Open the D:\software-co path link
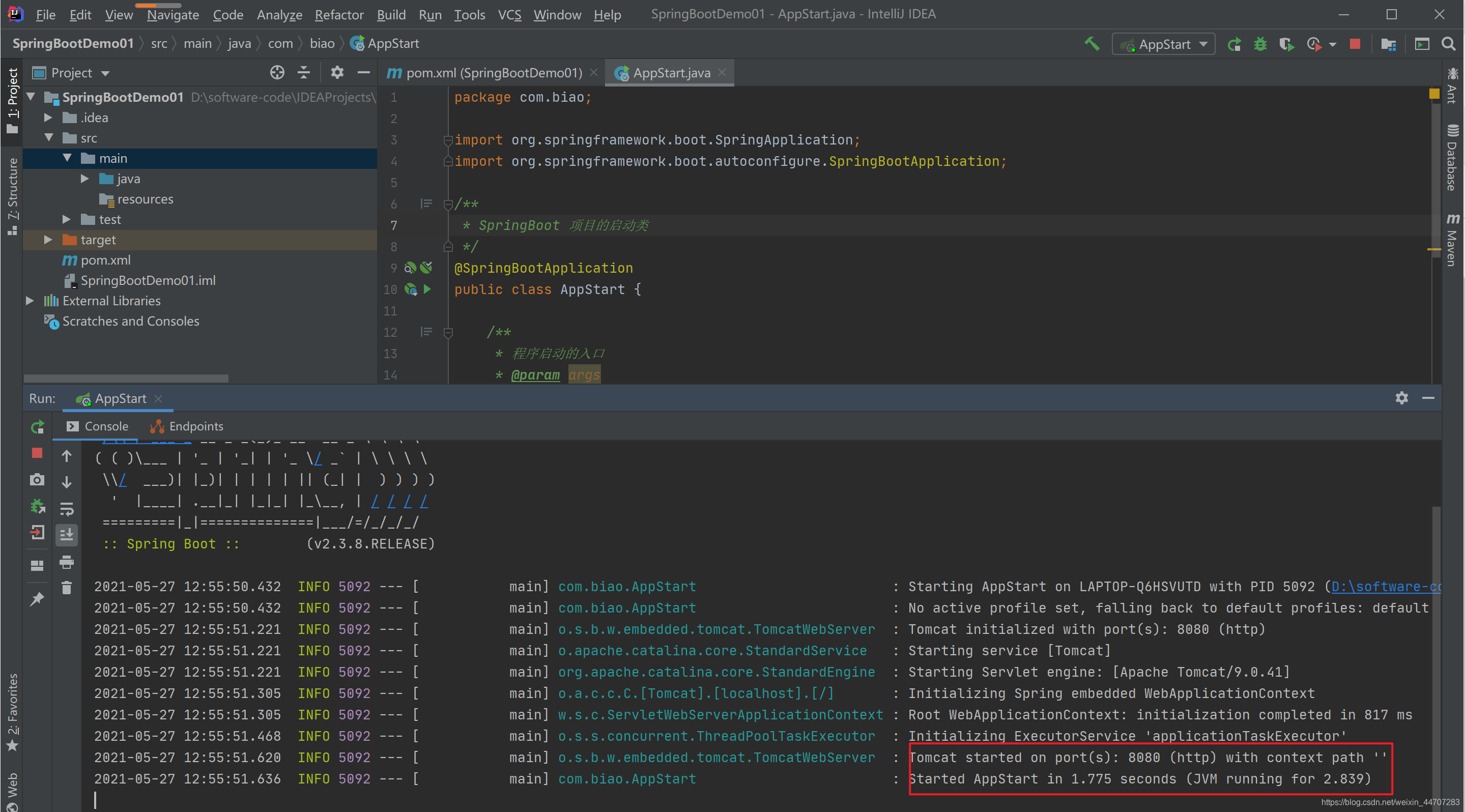Viewport: 1465px width, 812px height. 1386,586
